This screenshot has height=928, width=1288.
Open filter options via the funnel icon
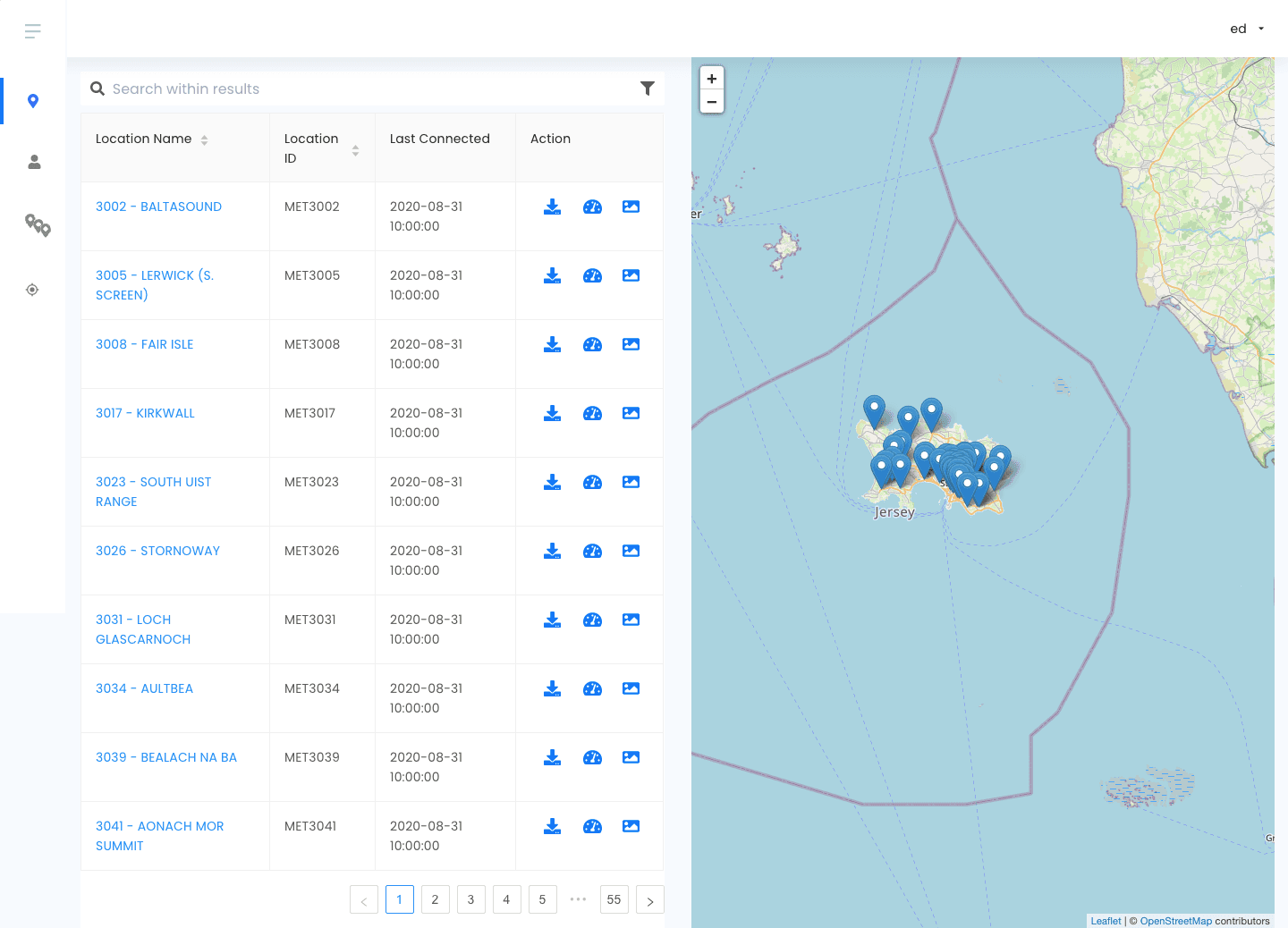pos(648,88)
